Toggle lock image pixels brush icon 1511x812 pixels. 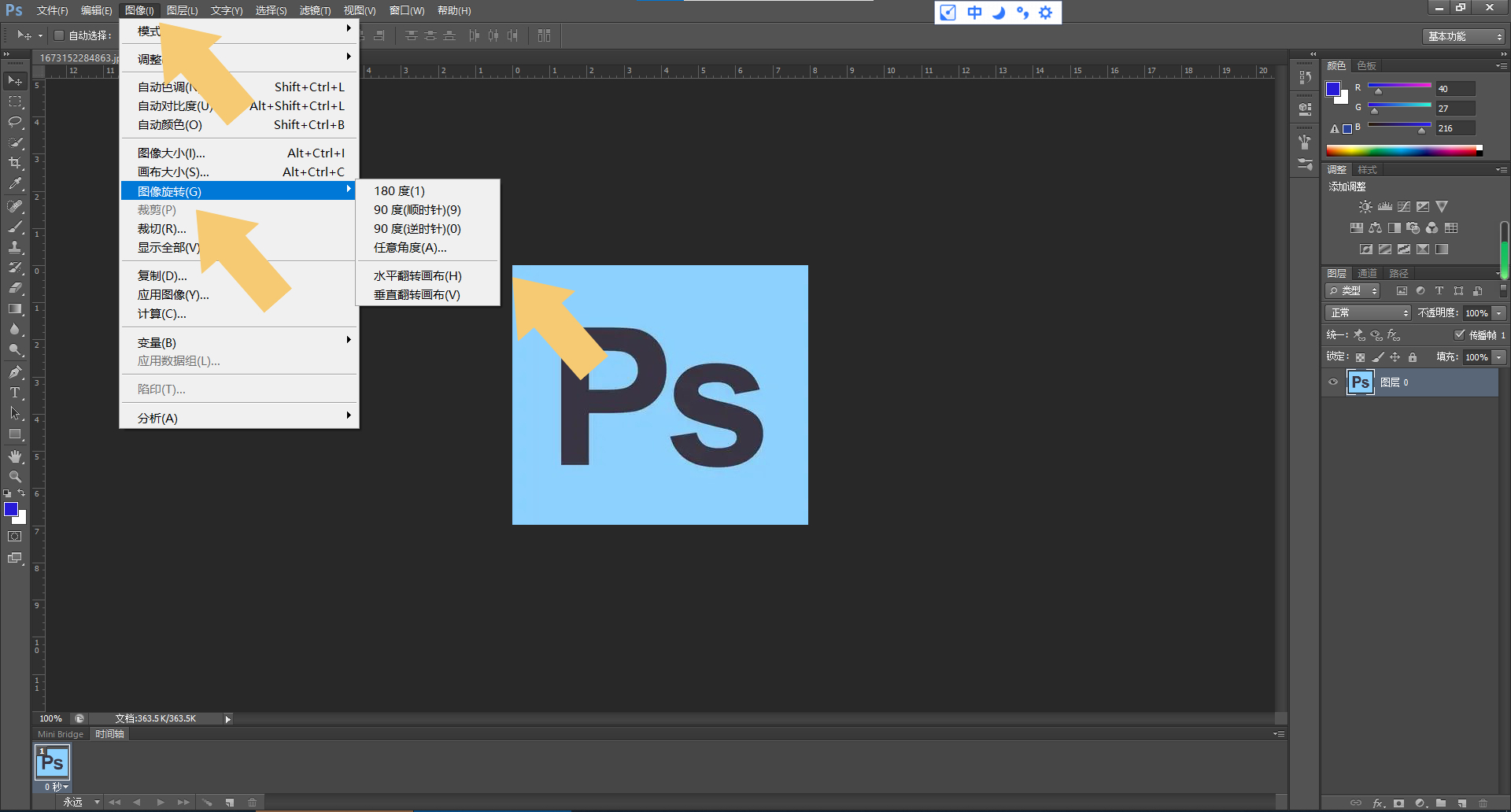tap(1378, 357)
